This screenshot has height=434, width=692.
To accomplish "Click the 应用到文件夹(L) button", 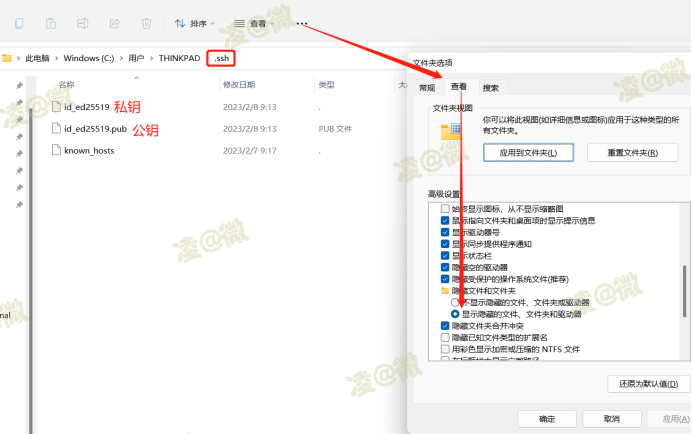I will pos(528,153).
